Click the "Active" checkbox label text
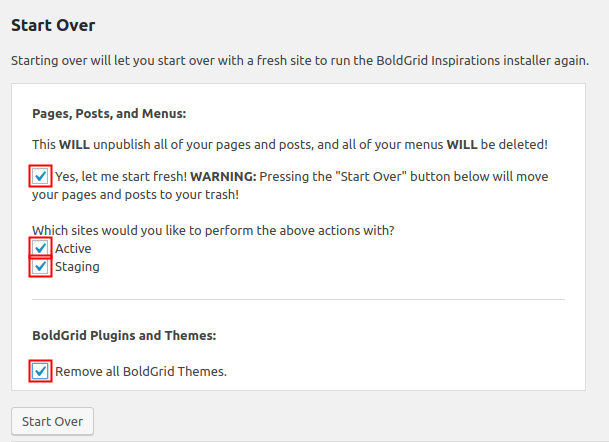 tap(73, 248)
